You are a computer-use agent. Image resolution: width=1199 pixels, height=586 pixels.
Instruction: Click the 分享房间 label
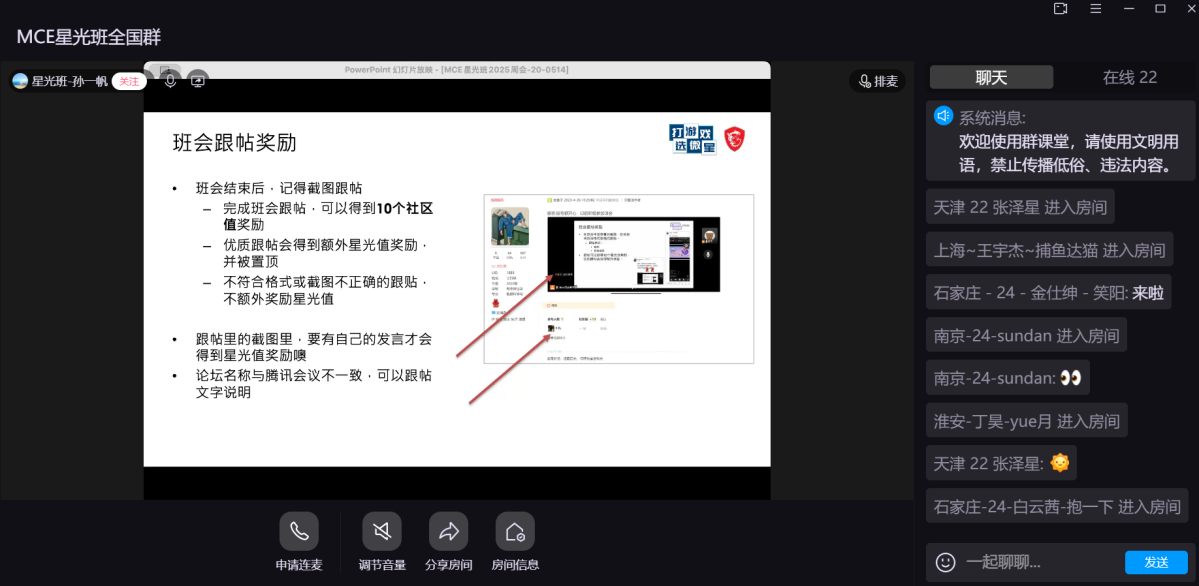[448, 565]
